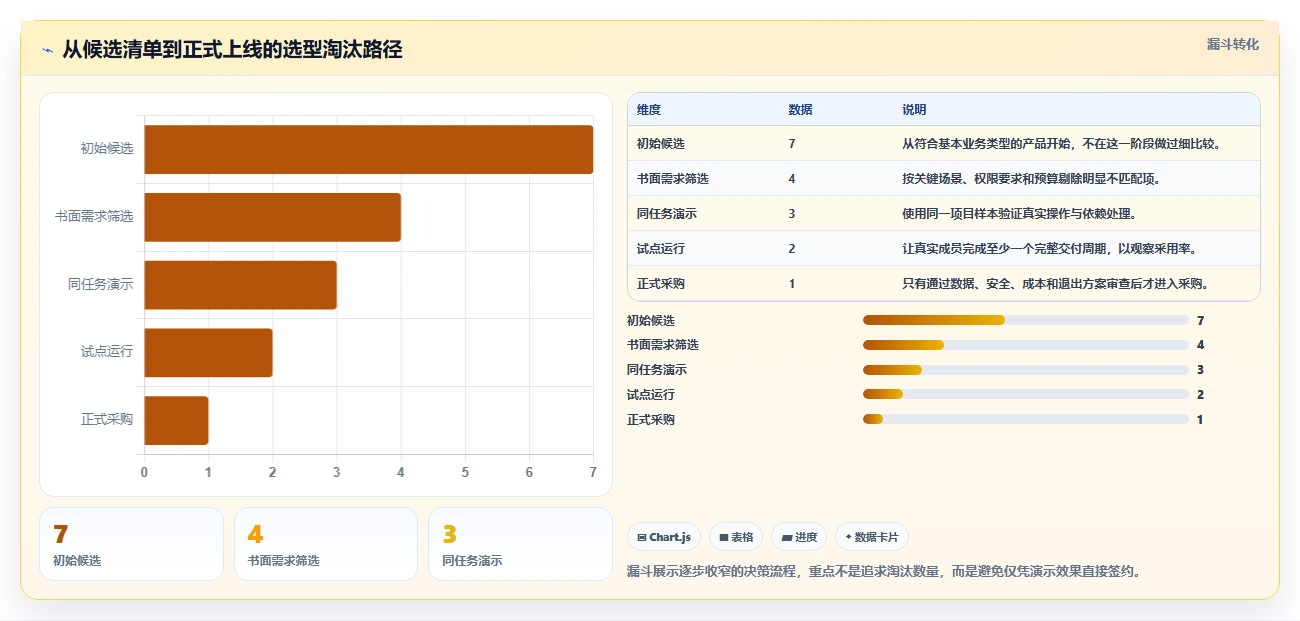
Task: Click the 说明 column header
Action: (914, 109)
